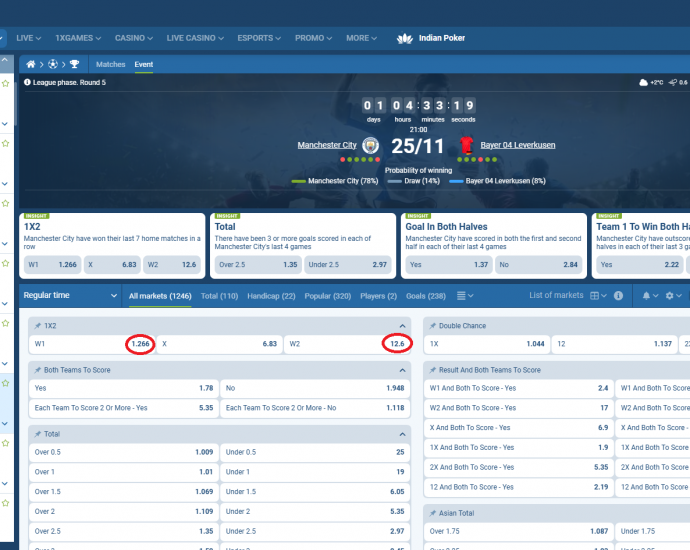Pin the Double Chance market

pos(433,326)
